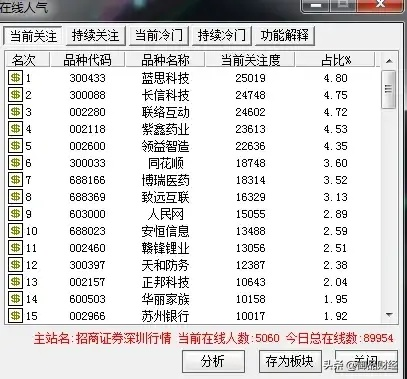Image resolution: width=407 pixels, height=379 pixels.
Task: Select stock name 蓝思科技
Action: pyautogui.click(x=165, y=78)
